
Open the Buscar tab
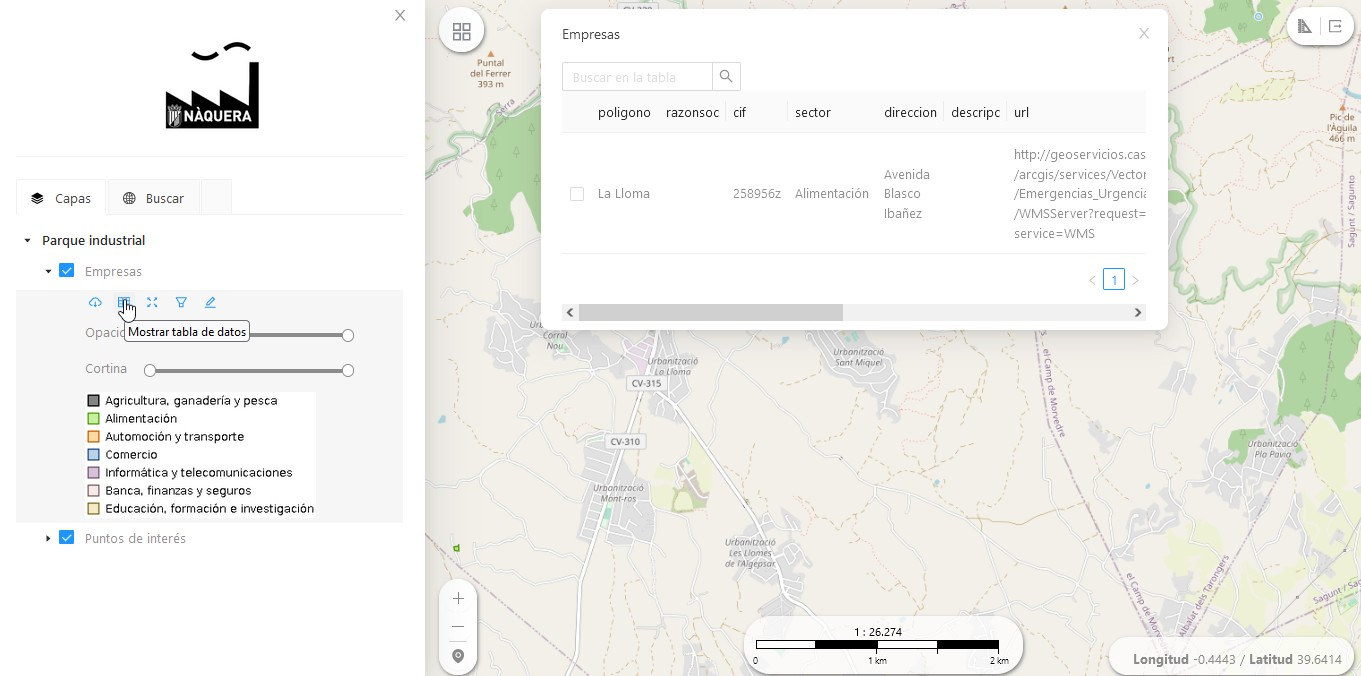[154, 198]
